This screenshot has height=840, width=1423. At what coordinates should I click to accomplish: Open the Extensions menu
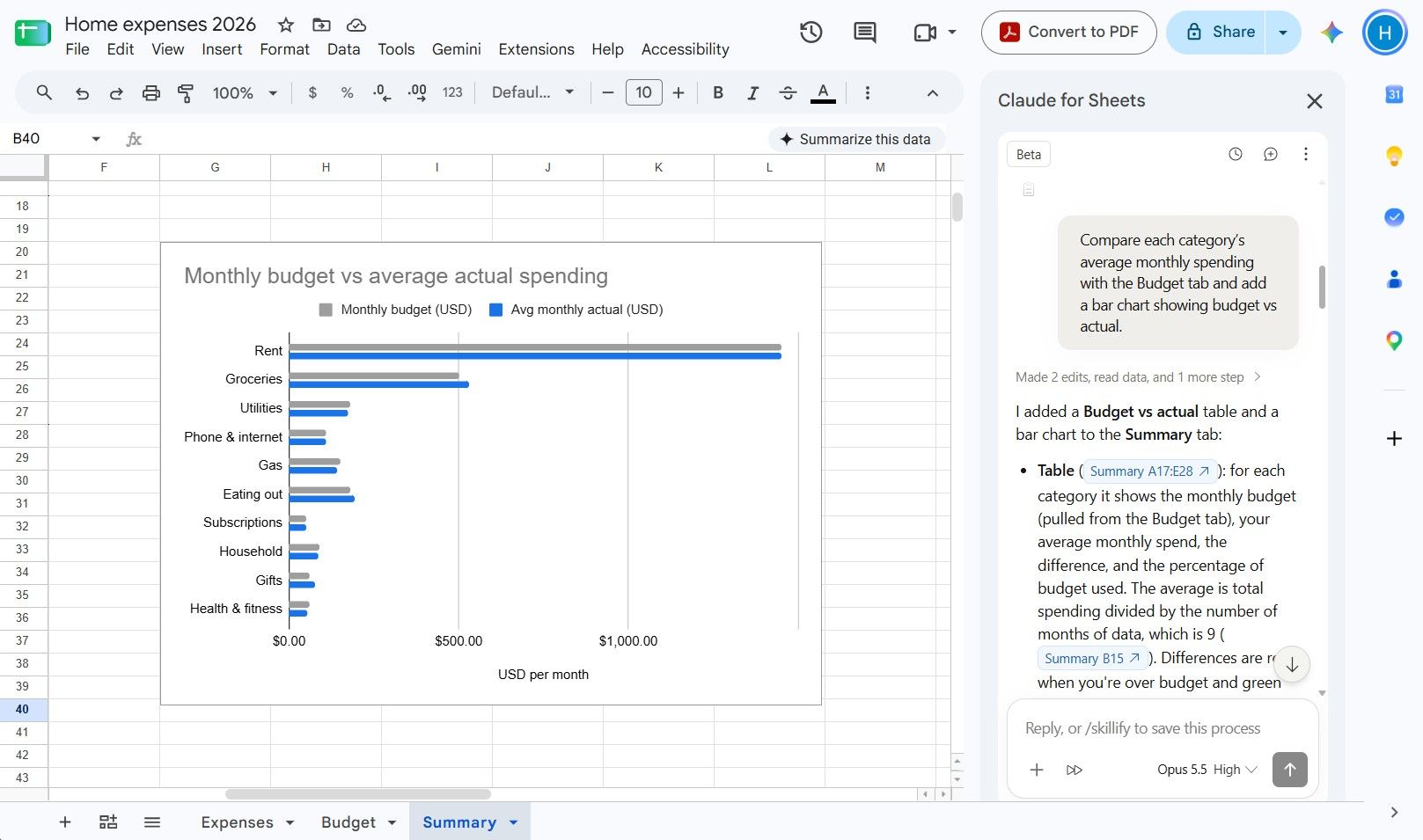coord(536,49)
